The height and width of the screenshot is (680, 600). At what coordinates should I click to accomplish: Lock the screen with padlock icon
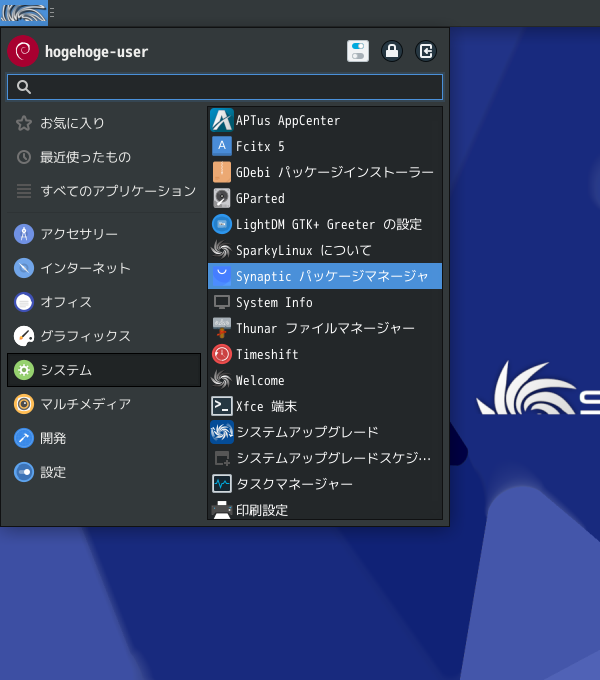click(x=392, y=51)
